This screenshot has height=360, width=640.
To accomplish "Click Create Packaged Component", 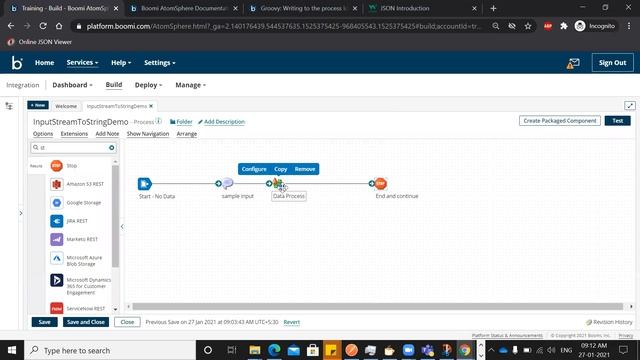I will (x=560, y=121).
